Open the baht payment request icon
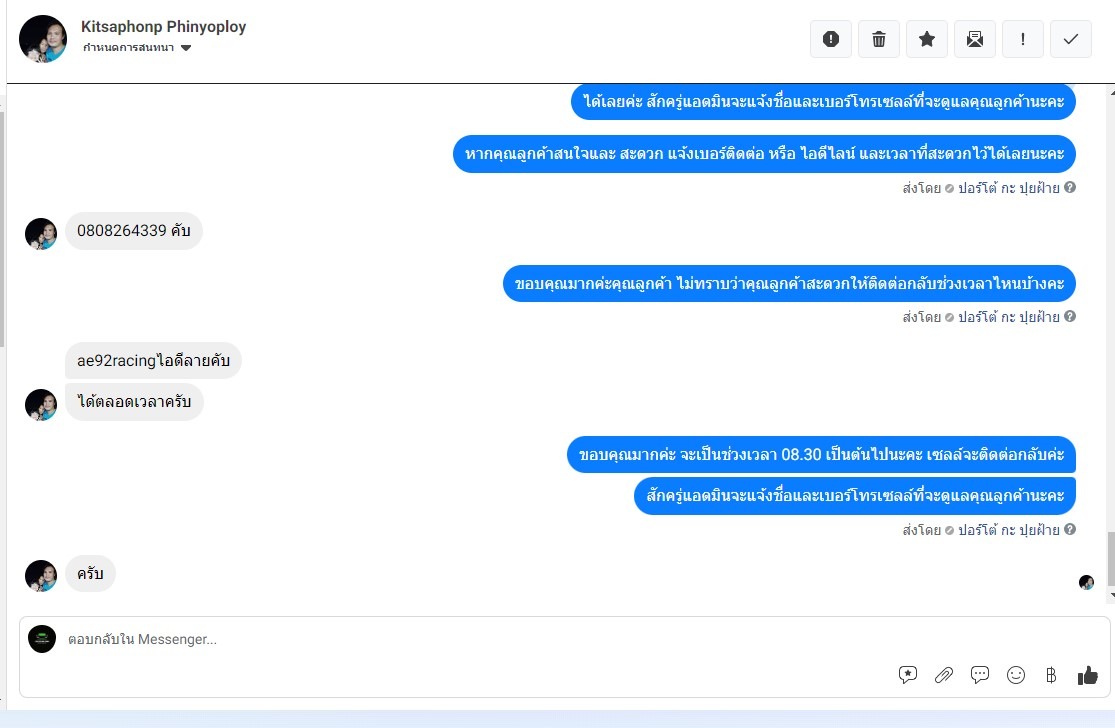 pos(1051,675)
